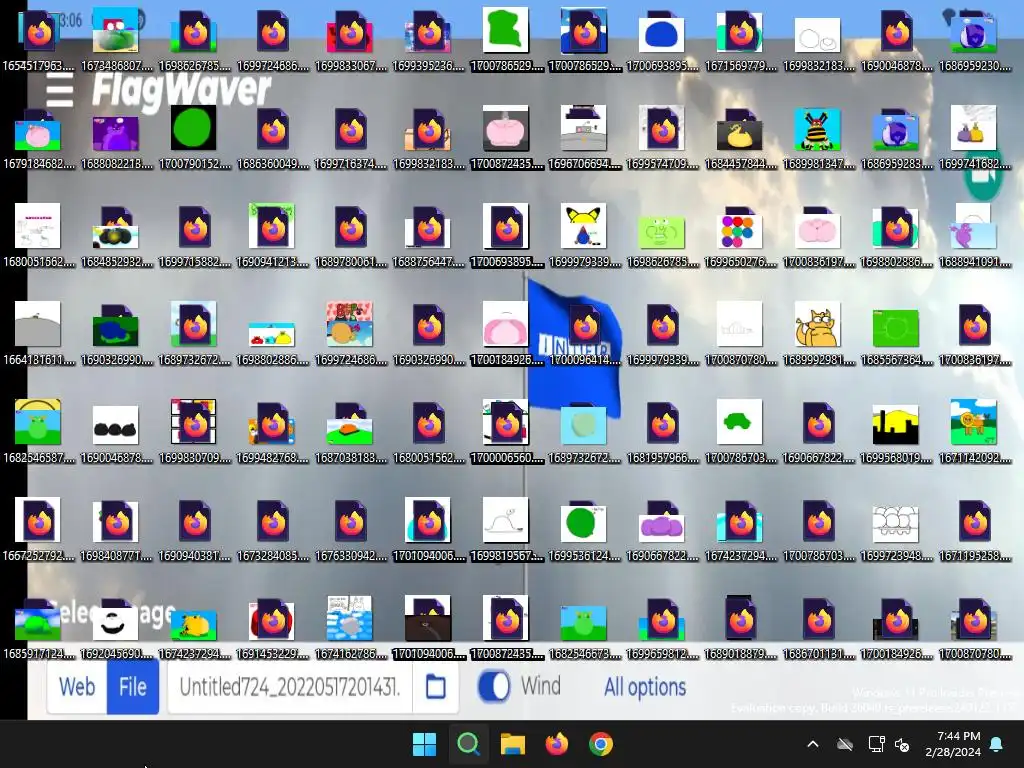Select orange cat file 1689992981
The width and height of the screenshot is (1024, 768).
pyautogui.click(x=818, y=333)
